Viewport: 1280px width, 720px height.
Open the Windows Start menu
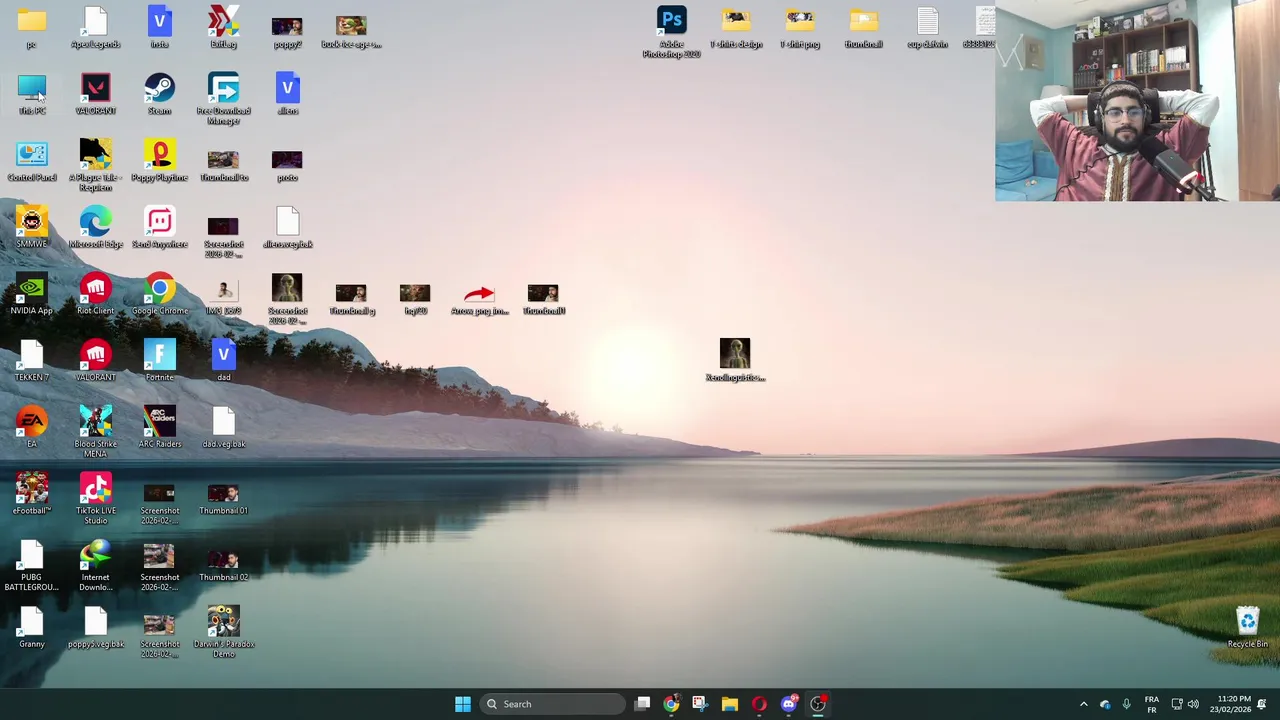(462, 704)
